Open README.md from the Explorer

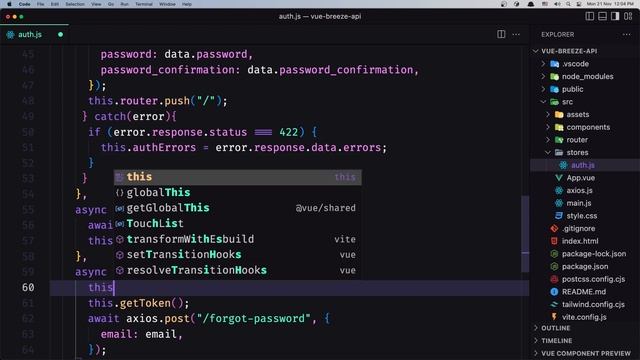tap(584, 292)
